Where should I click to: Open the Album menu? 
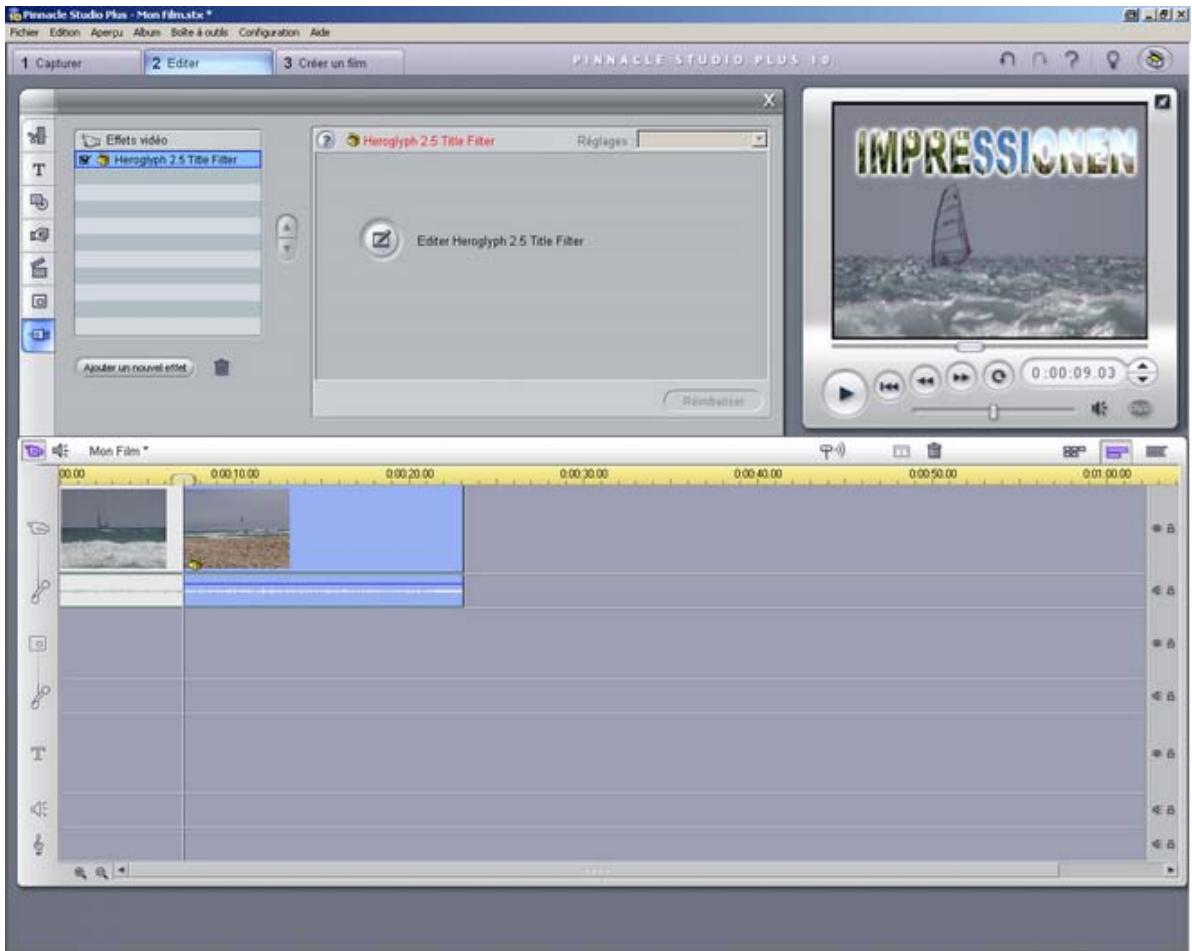coord(147,33)
